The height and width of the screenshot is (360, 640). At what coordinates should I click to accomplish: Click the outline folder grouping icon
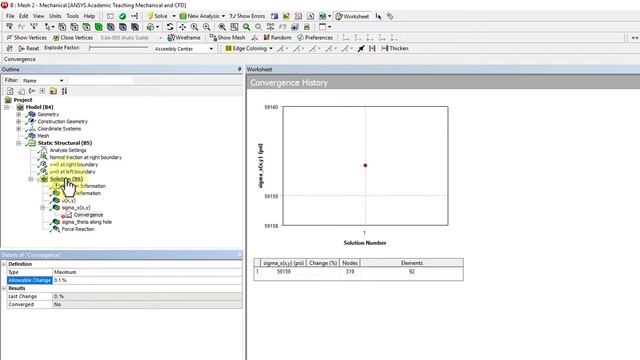[x=53, y=91]
